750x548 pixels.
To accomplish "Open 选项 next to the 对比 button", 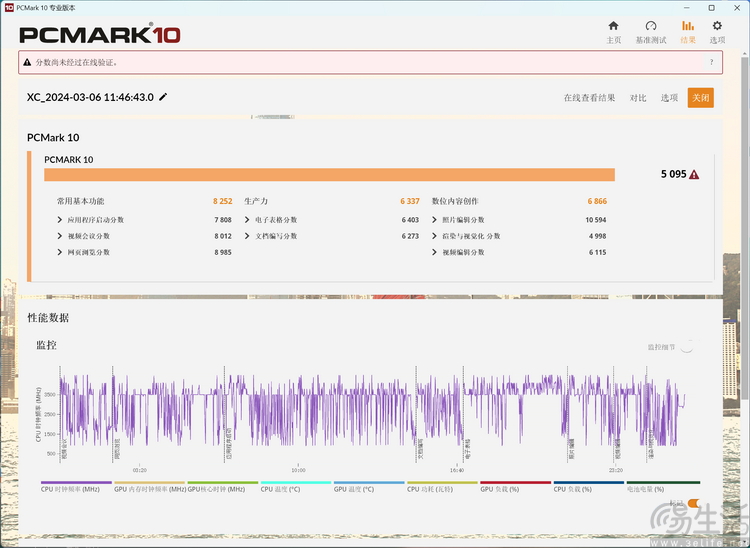I will pos(669,98).
